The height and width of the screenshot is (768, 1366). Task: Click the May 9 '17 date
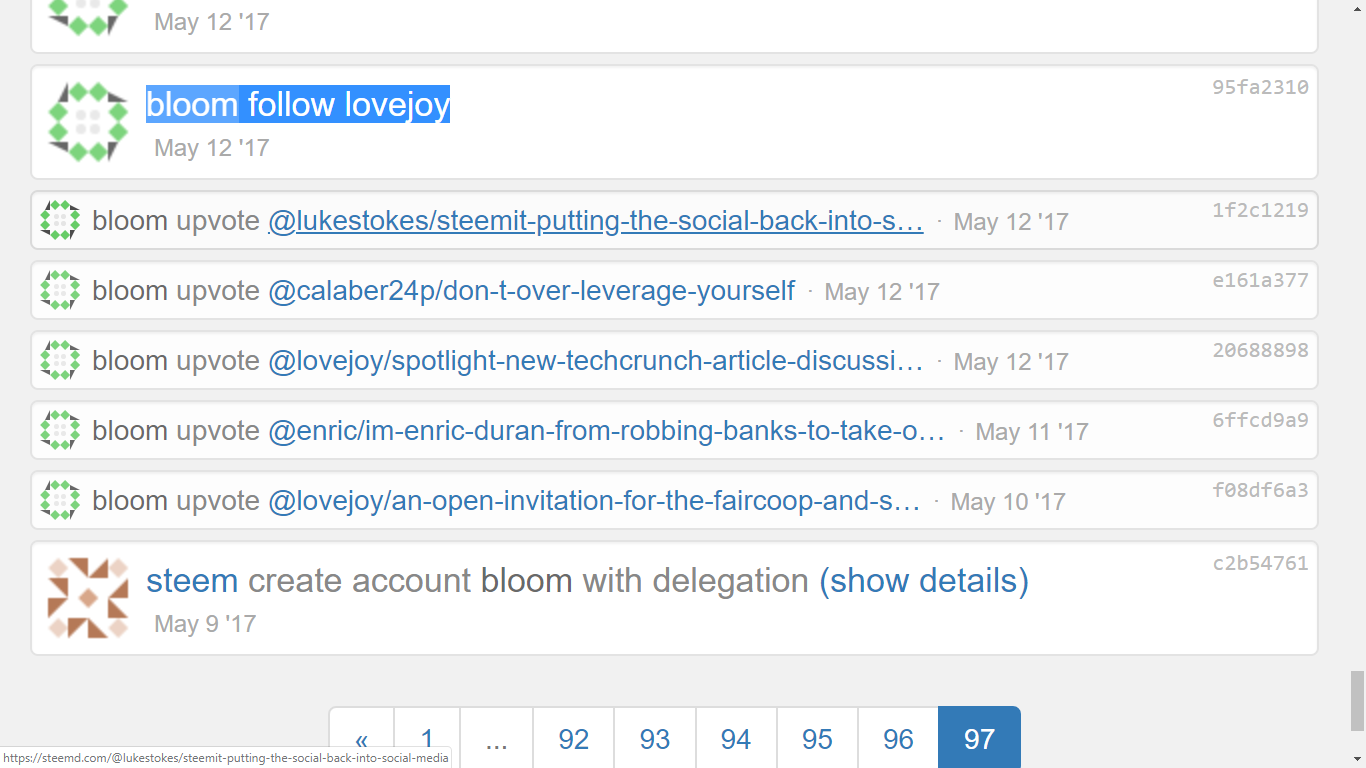coord(205,624)
